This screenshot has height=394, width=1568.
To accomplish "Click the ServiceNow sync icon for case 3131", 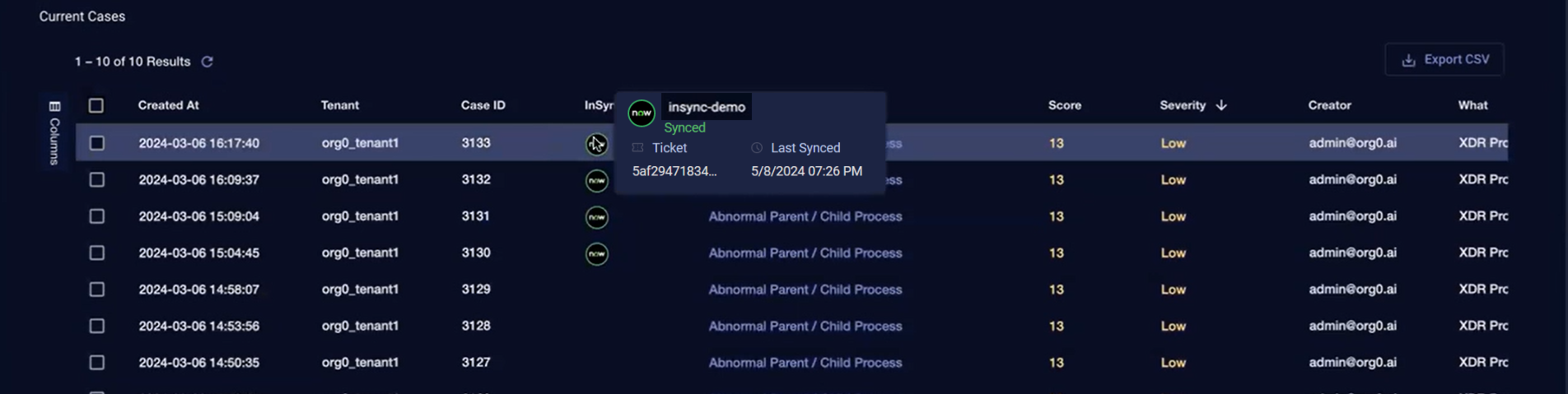I will coord(596,217).
